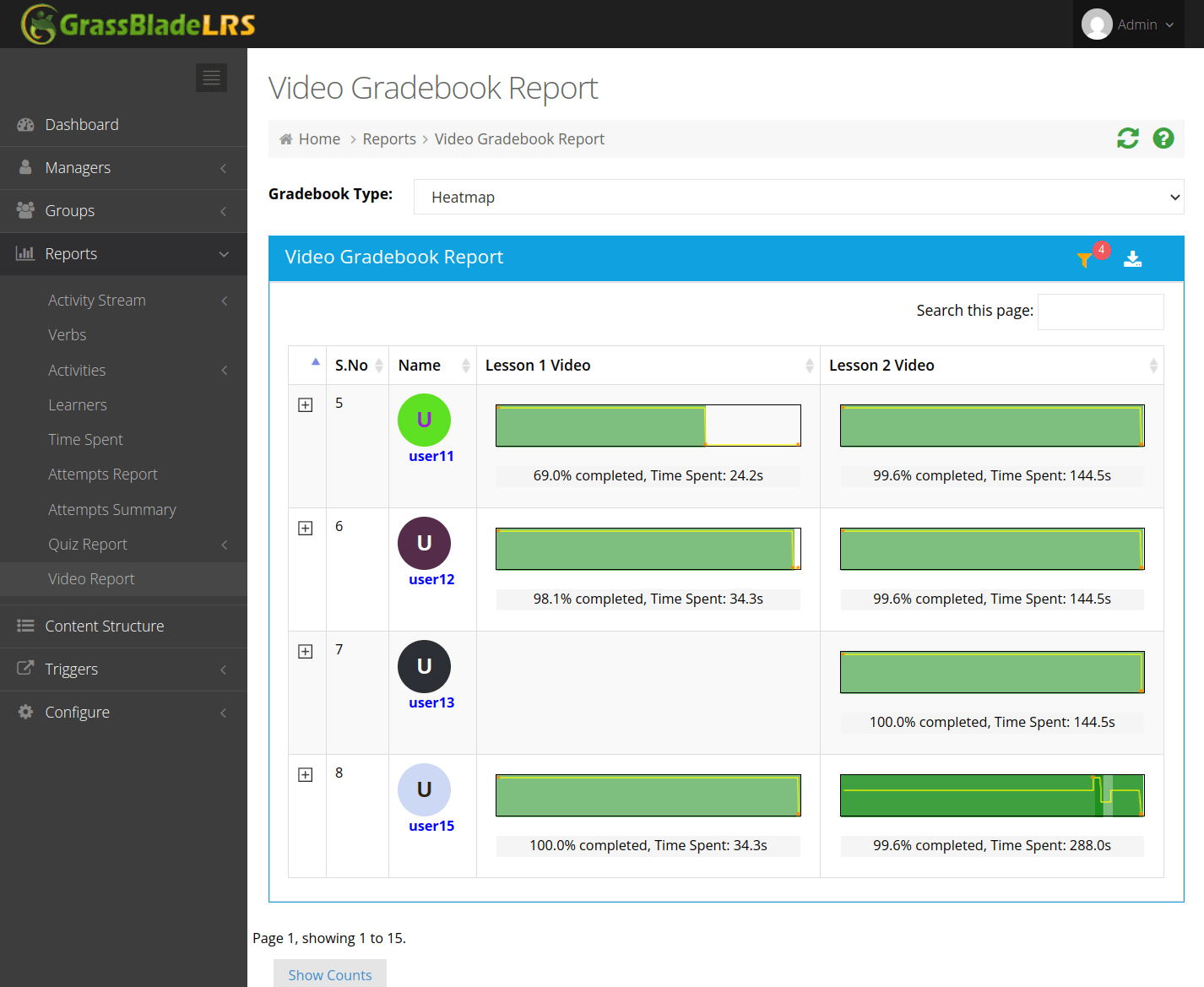This screenshot has width=1204, height=987.
Task: Click user11 Lesson 1 heatmap bar
Action: (x=648, y=426)
